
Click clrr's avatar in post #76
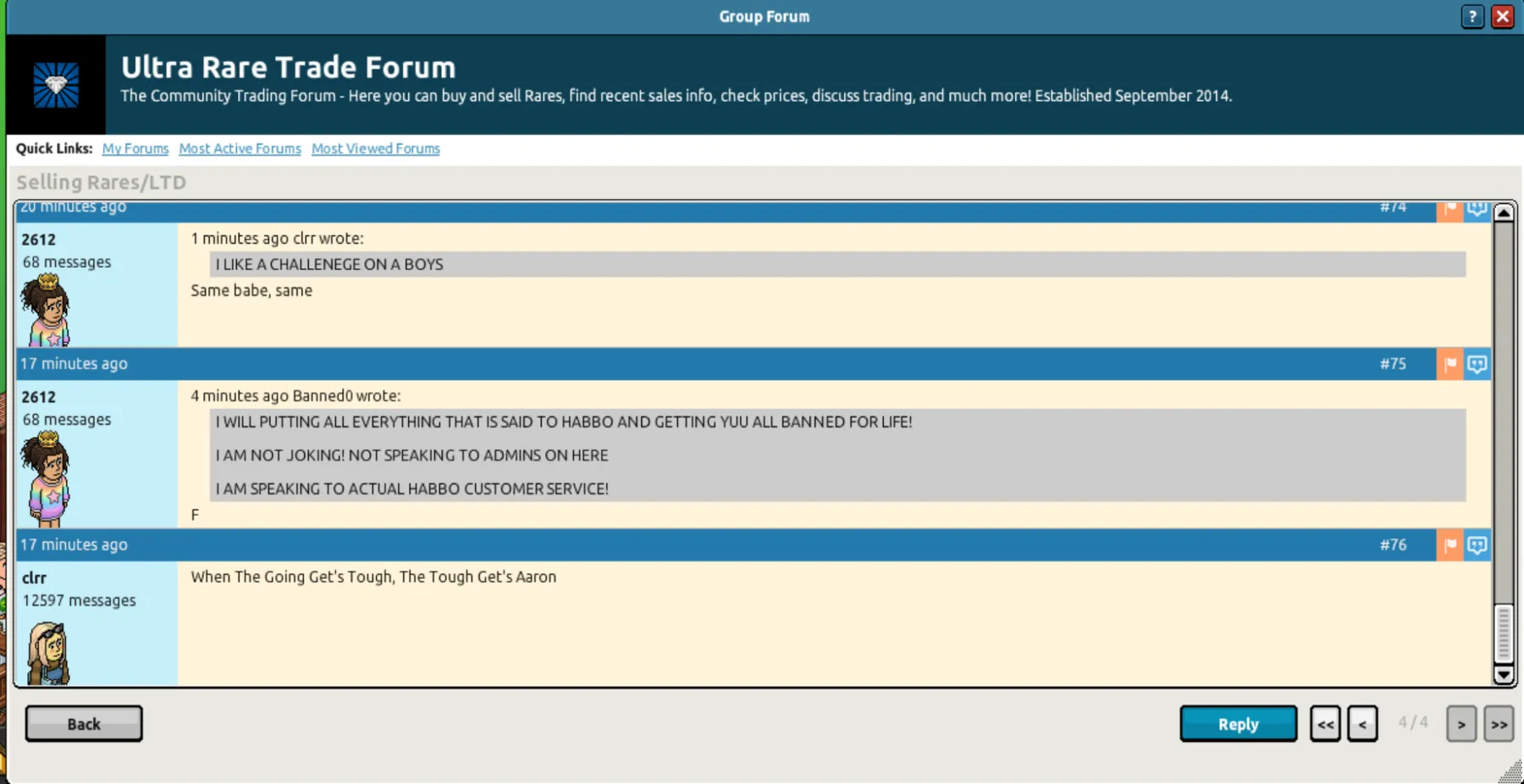47,652
